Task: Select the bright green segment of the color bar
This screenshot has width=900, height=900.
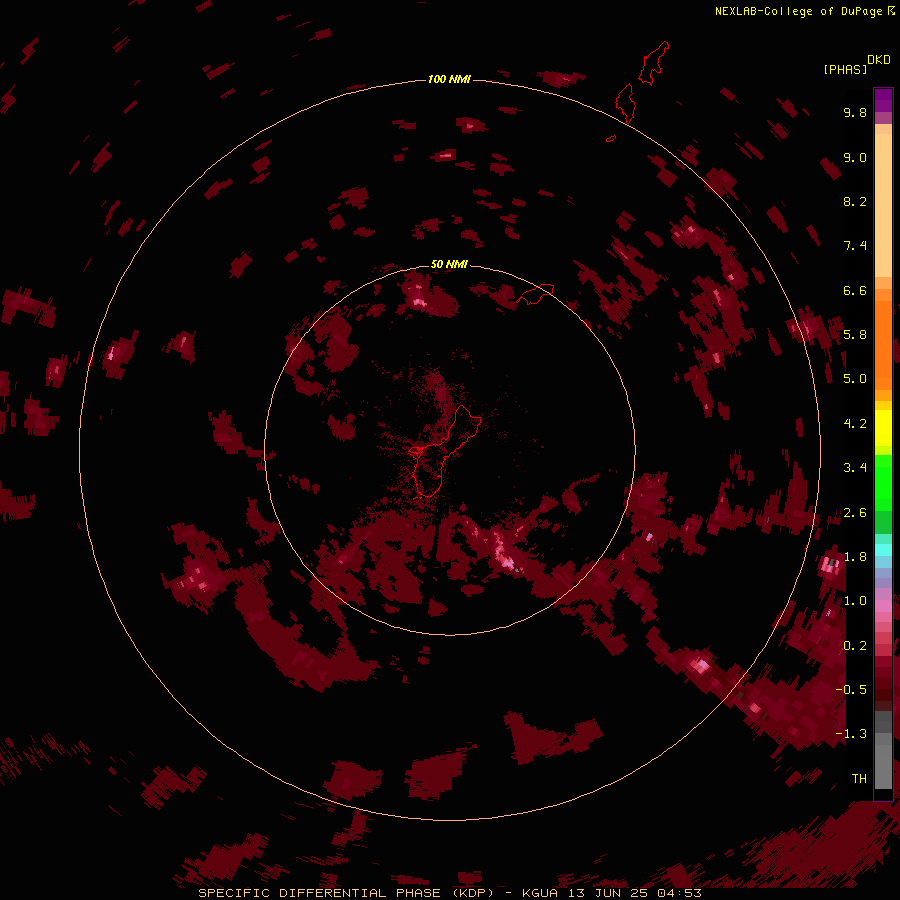Action: point(883,482)
